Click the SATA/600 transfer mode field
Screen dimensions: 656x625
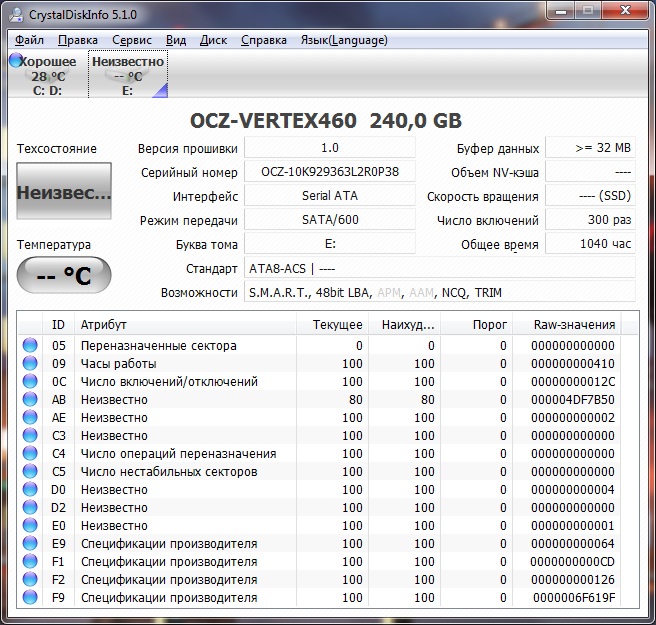click(x=330, y=220)
